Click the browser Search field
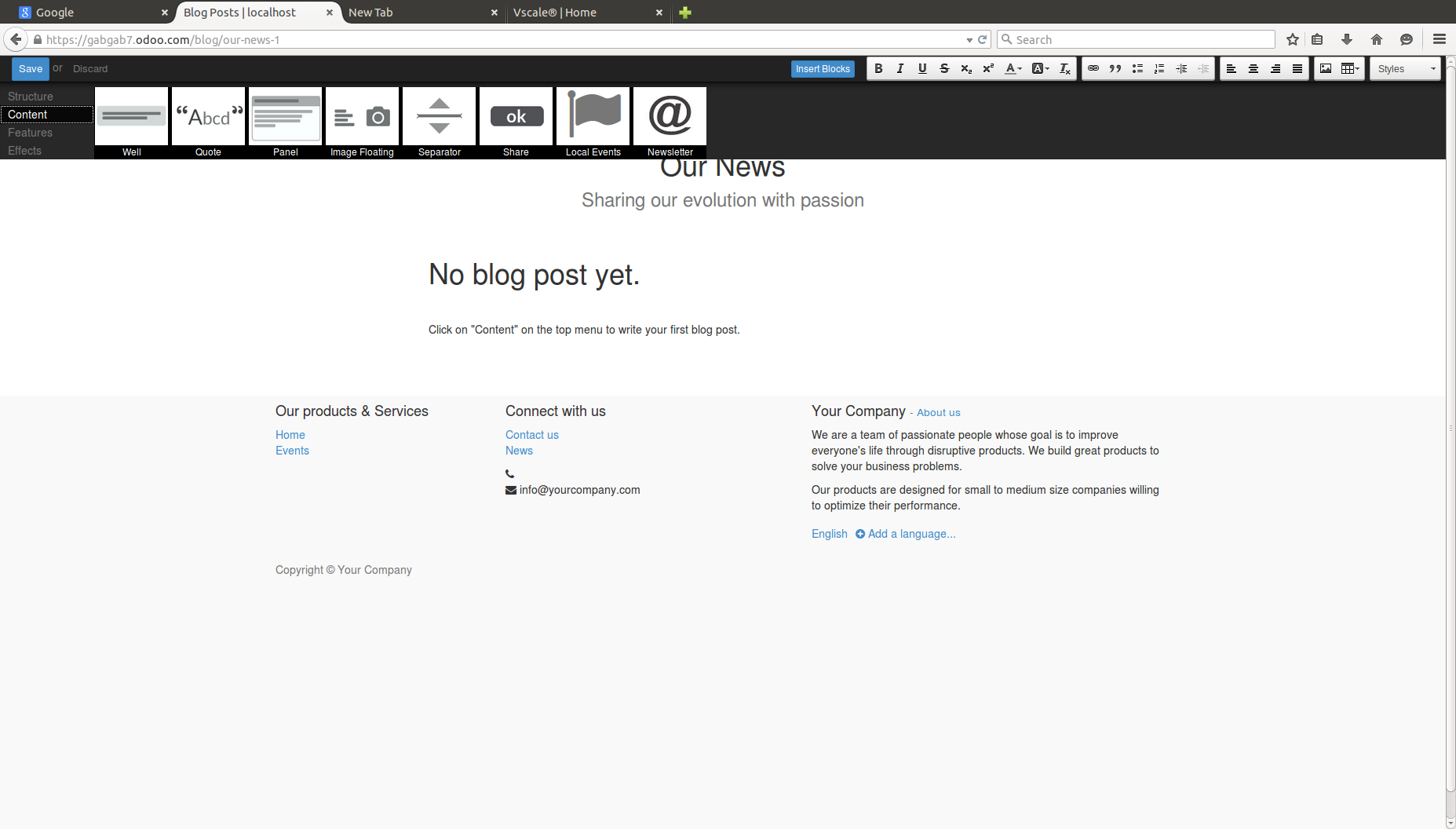Image resolution: width=1456 pixels, height=829 pixels. click(x=1136, y=39)
